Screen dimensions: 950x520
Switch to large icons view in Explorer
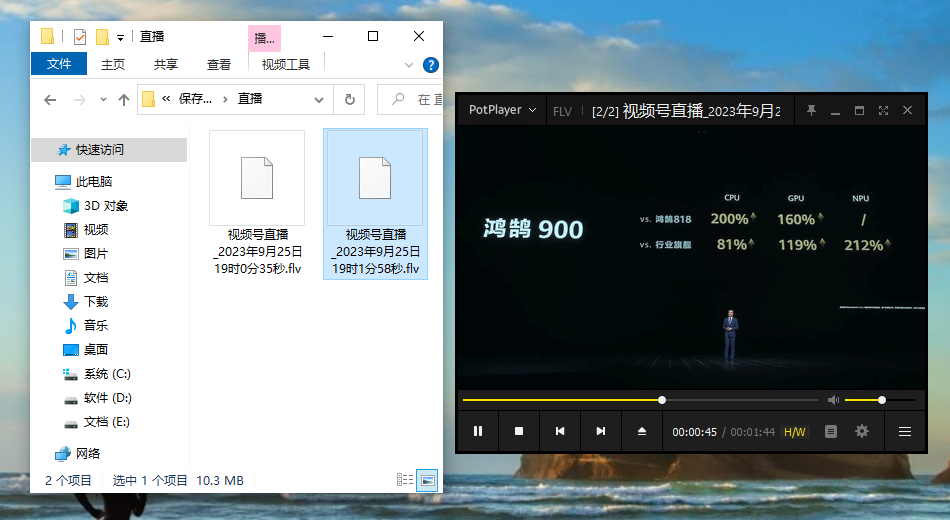(428, 480)
